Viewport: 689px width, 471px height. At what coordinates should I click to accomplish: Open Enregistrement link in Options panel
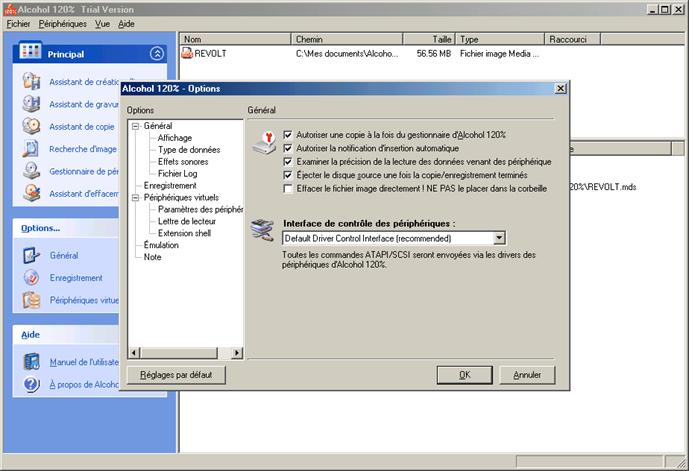click(x=76, y=278)
